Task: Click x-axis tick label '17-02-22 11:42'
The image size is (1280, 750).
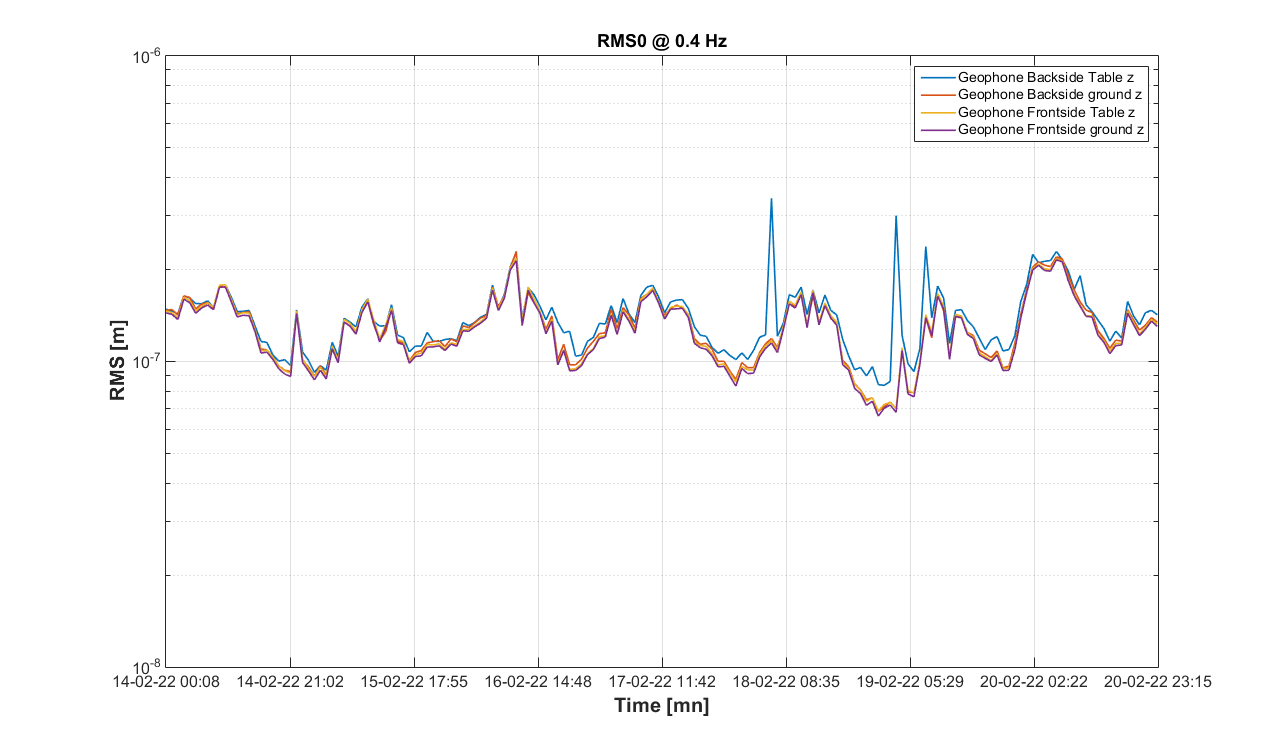Action: pos(662,682)
